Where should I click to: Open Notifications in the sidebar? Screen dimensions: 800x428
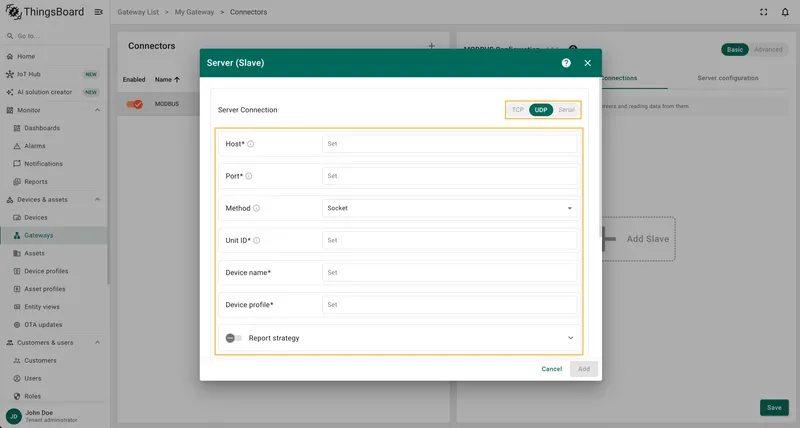click(x=54, y=164)
